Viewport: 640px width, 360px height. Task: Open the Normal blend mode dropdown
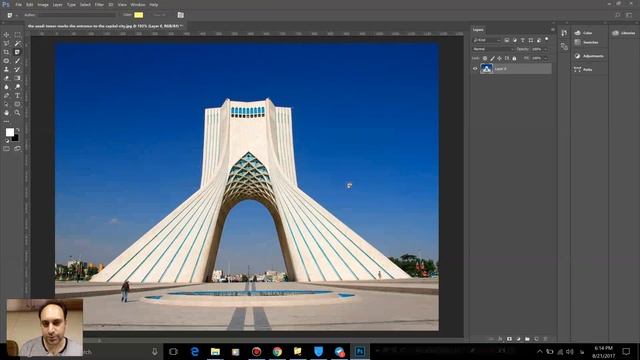click(493, 49)
